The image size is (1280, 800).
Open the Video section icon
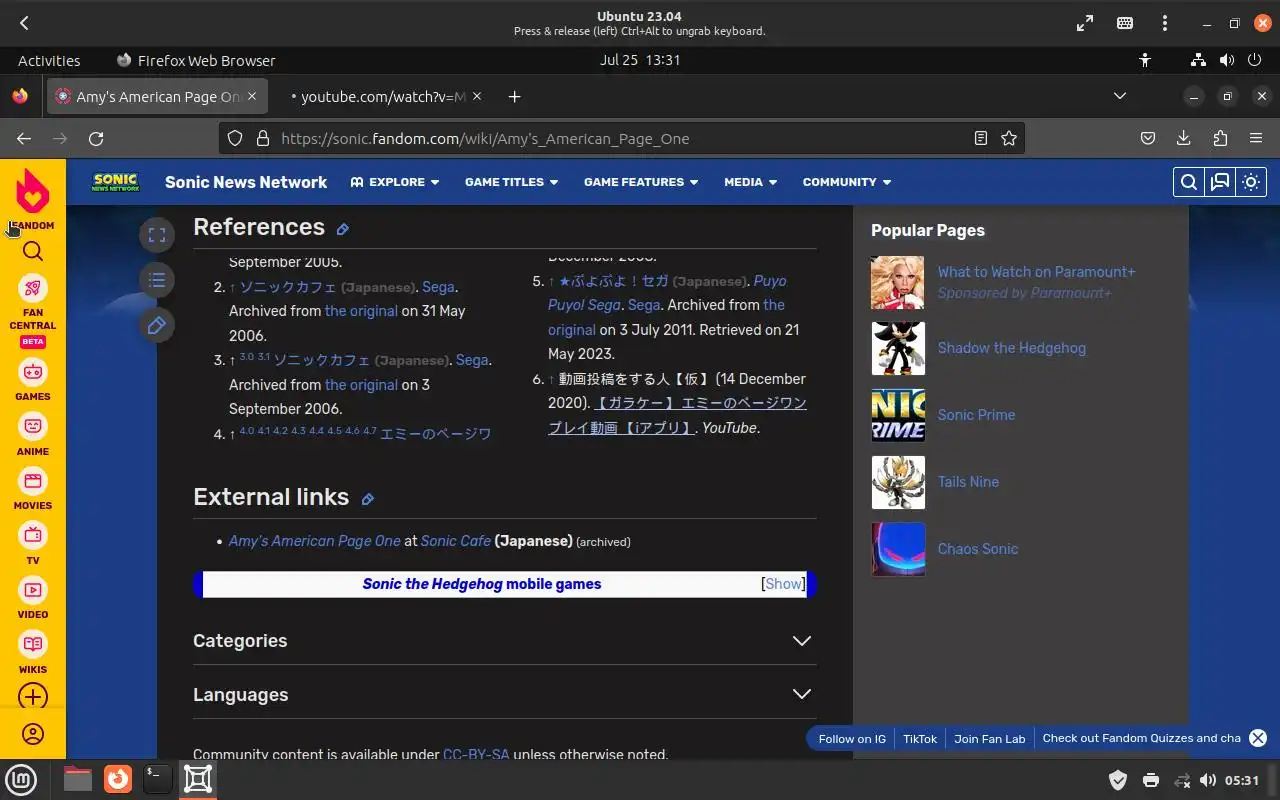pyautogui.click(x=33, y=598)
